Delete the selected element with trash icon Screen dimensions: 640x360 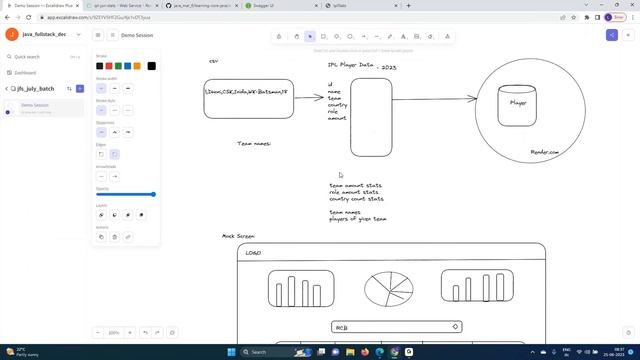click(115, 237)
